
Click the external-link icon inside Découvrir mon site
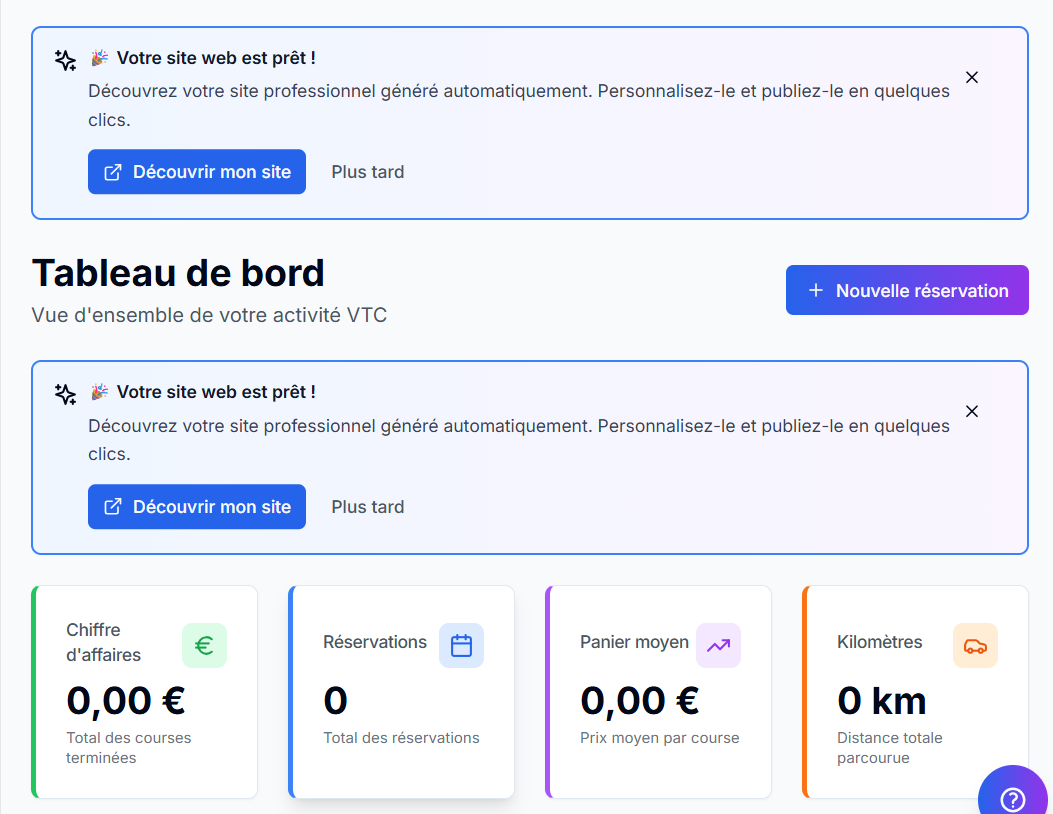point(113,171)
